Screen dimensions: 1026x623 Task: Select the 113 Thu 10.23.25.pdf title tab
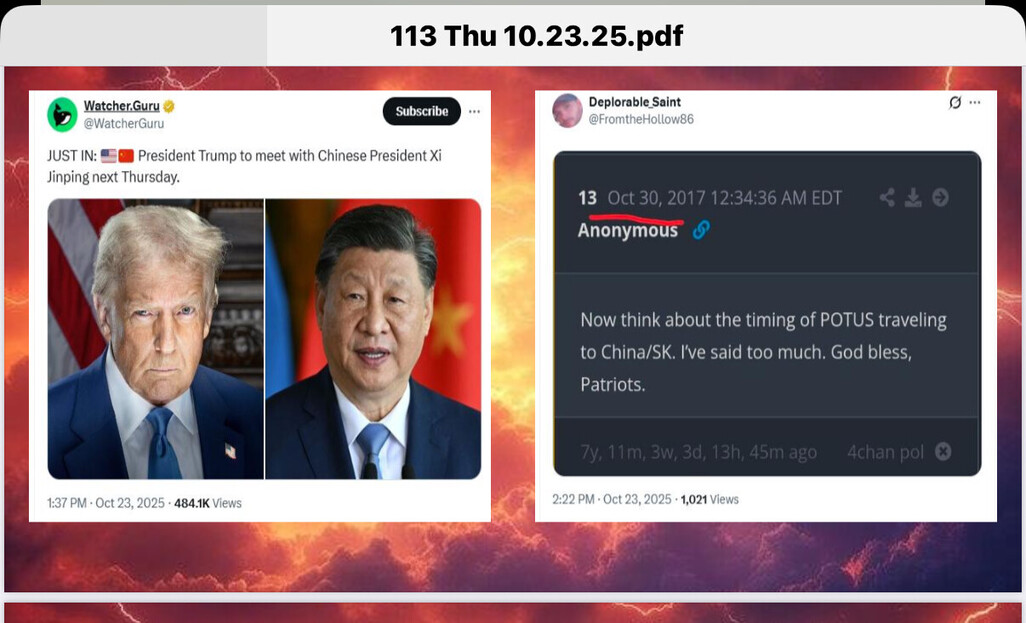537,36
